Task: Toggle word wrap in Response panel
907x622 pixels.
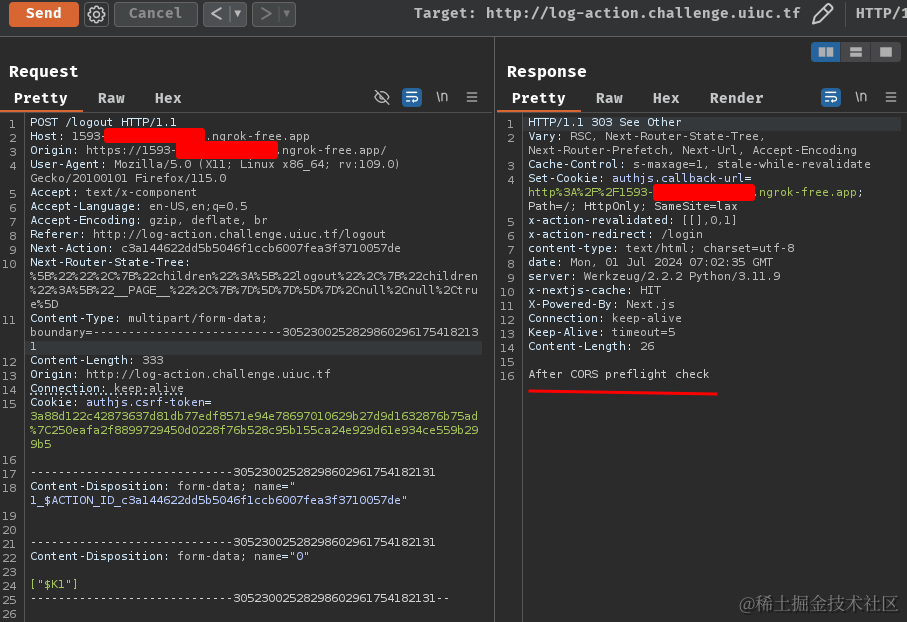Action: tap(831, 97)
